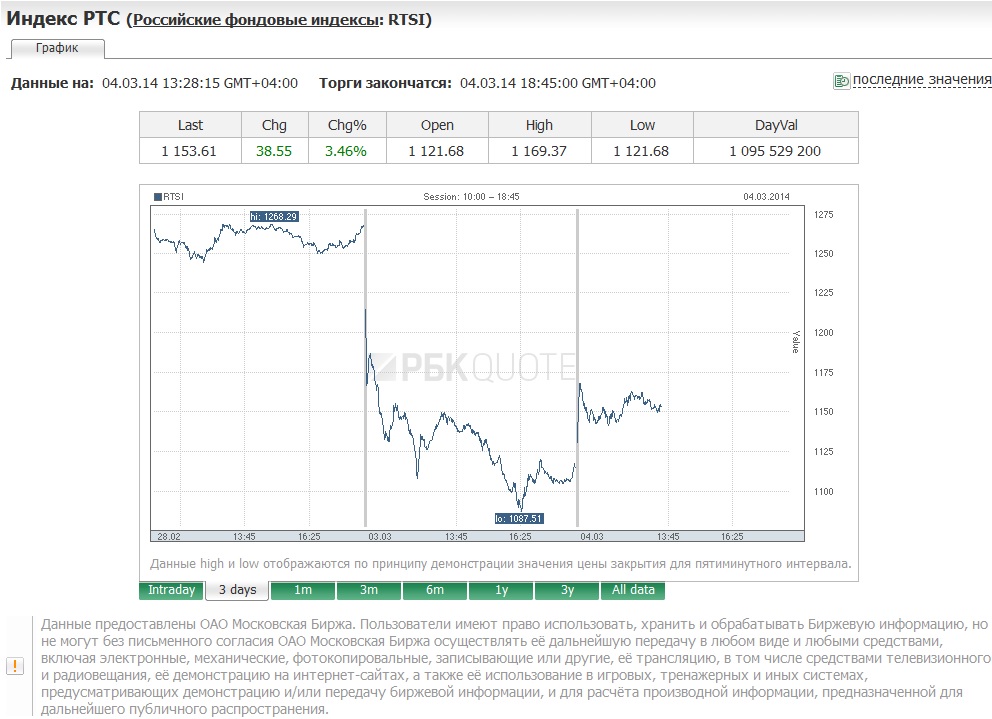Click the РБК Quote watermark logo

tap(473, 367)
